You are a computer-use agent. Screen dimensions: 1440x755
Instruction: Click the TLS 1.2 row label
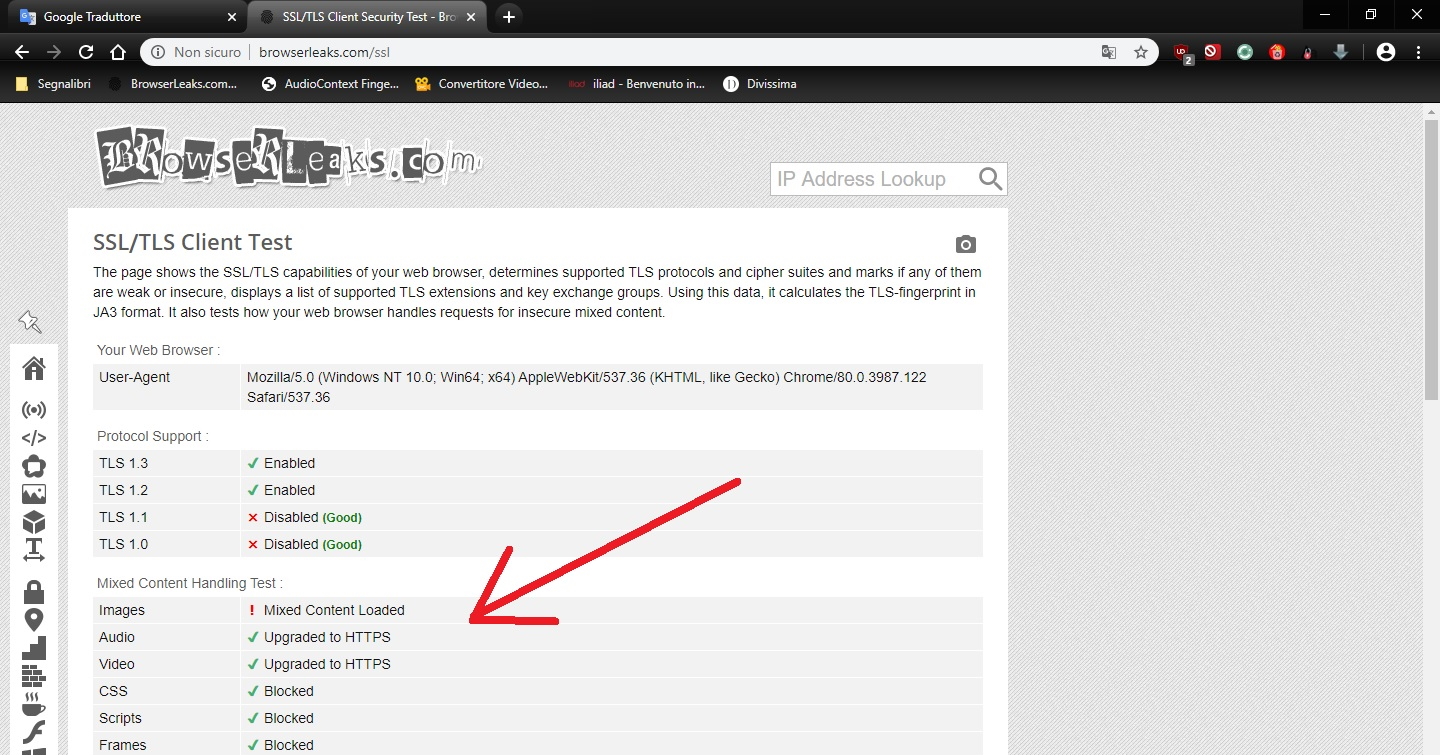tap(124, 490)
